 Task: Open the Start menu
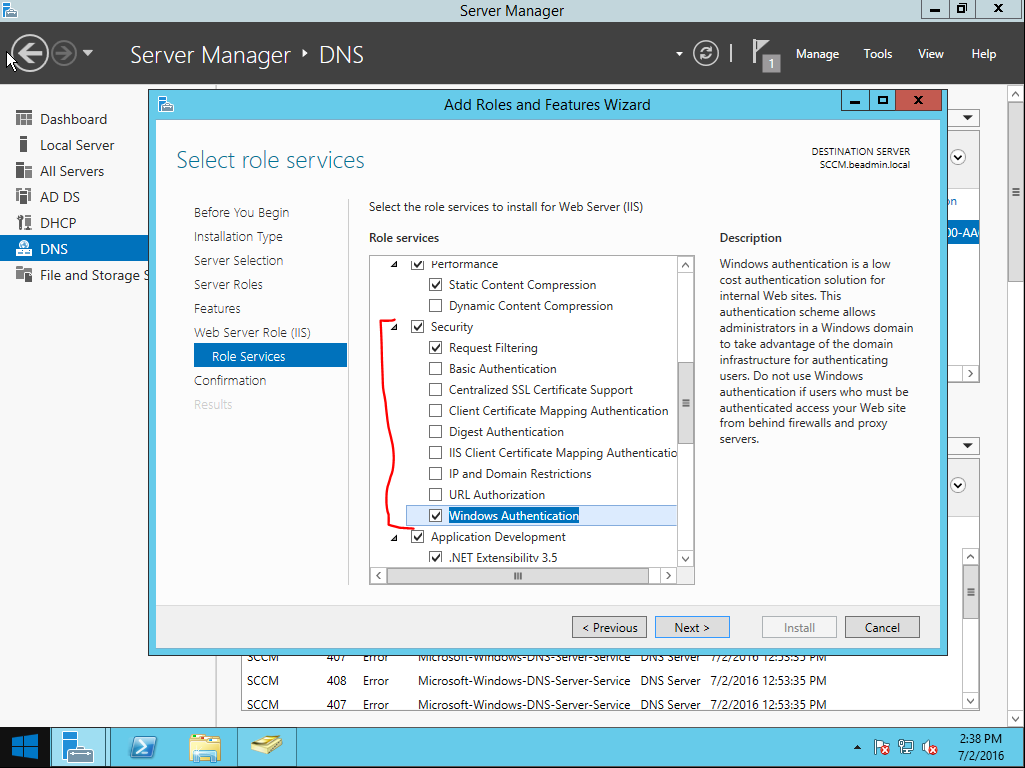point(25,747)
